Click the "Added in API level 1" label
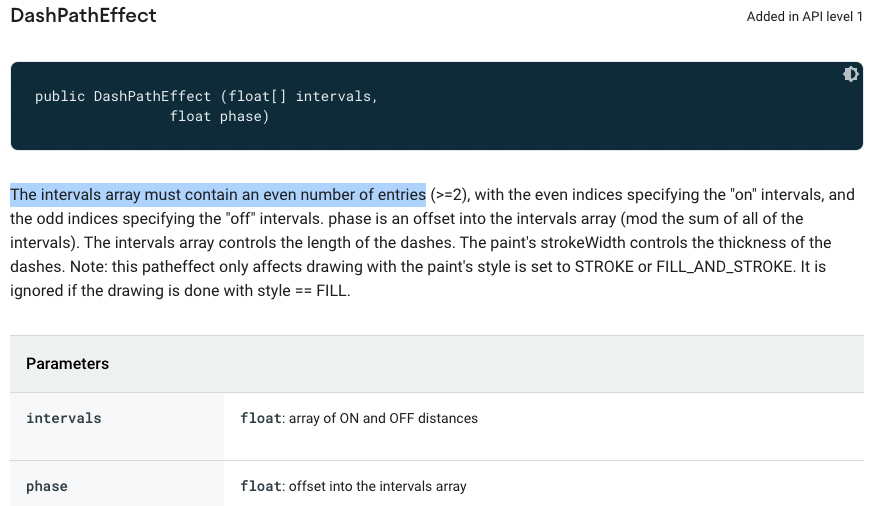The image size is (872, 506). (804, 17)
